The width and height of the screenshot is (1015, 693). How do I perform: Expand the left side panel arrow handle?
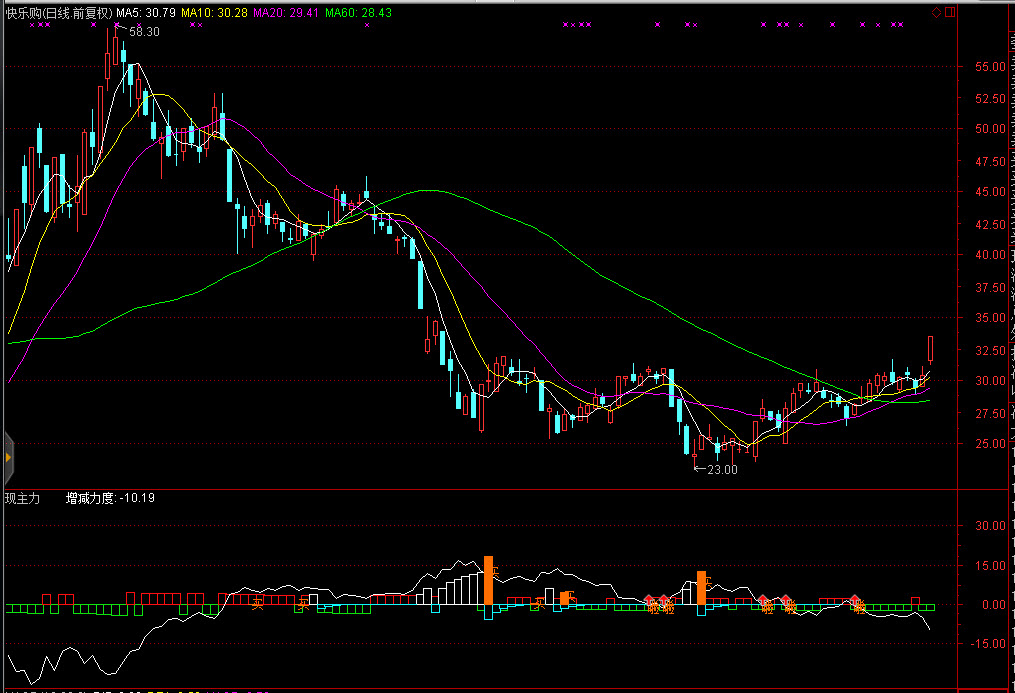[9, 456]
